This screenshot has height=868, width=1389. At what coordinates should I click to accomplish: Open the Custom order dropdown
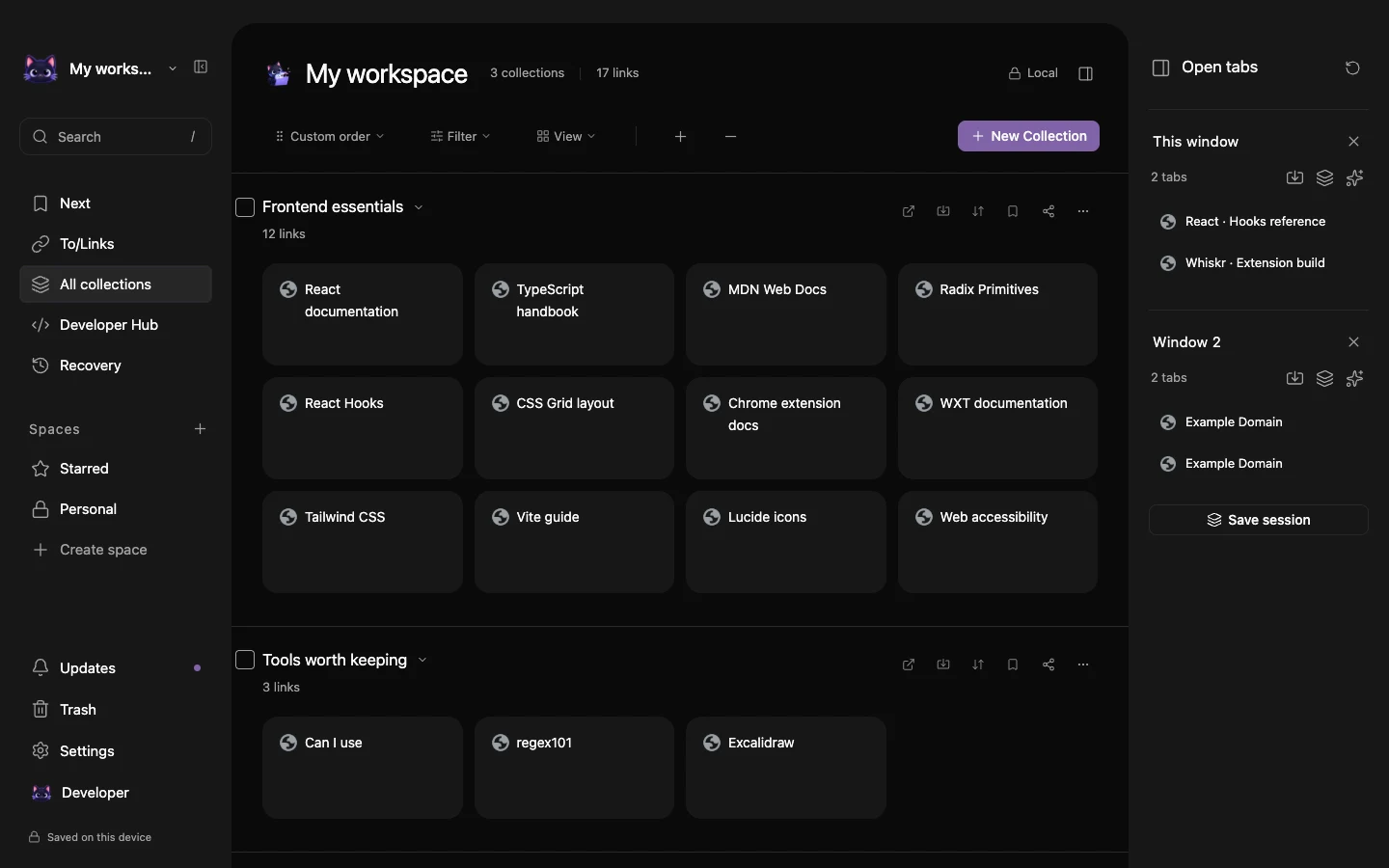[x=330, y=137]
